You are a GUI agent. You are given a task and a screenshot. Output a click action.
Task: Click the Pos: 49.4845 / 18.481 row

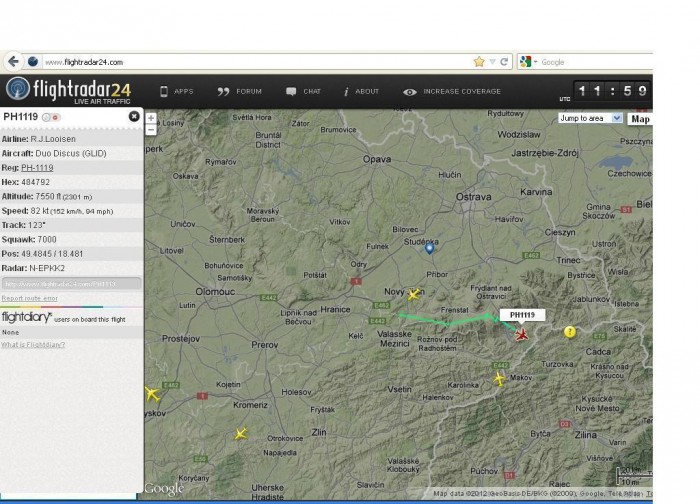[71, 254]
